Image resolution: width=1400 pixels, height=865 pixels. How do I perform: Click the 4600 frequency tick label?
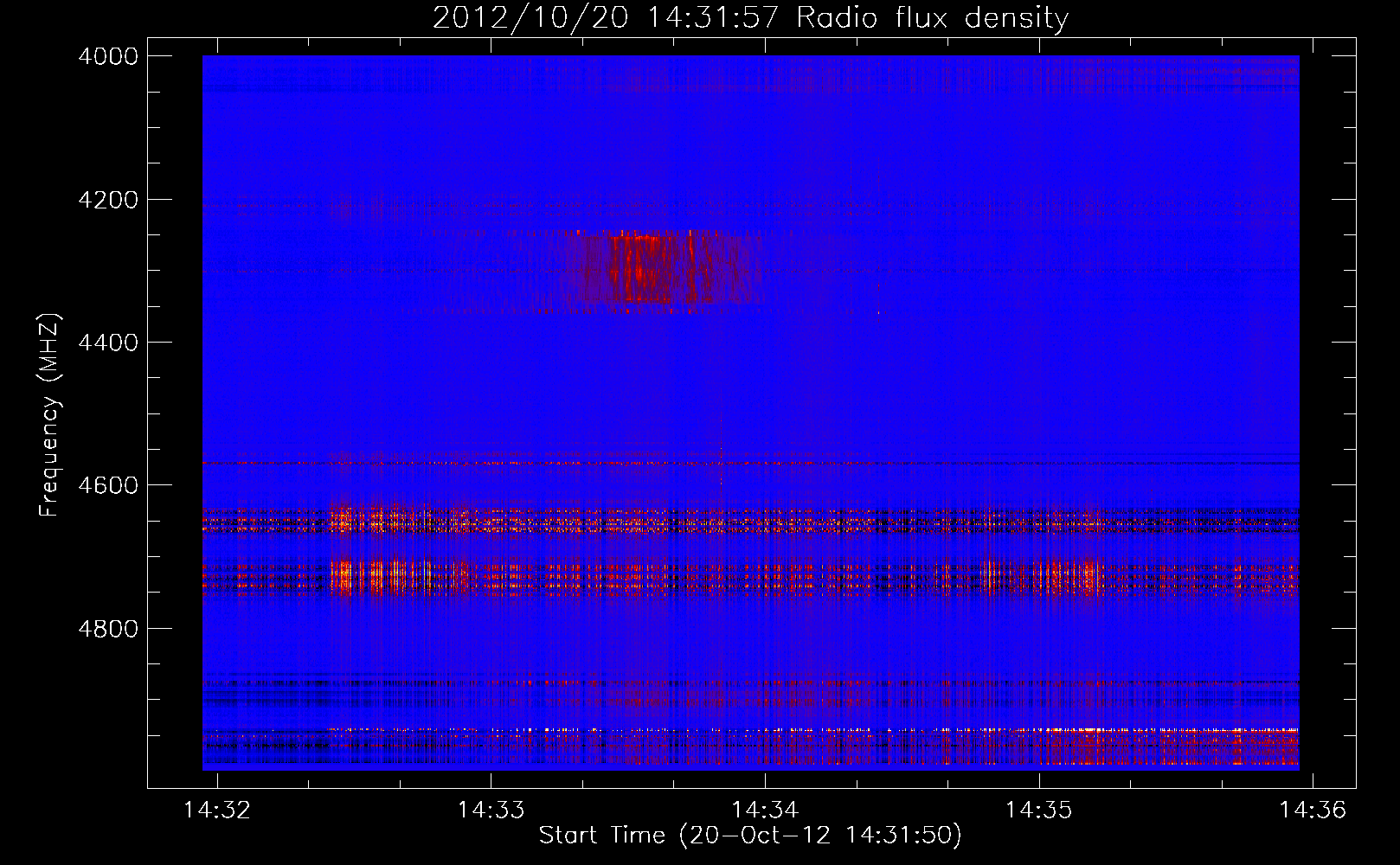coord(108,485)
